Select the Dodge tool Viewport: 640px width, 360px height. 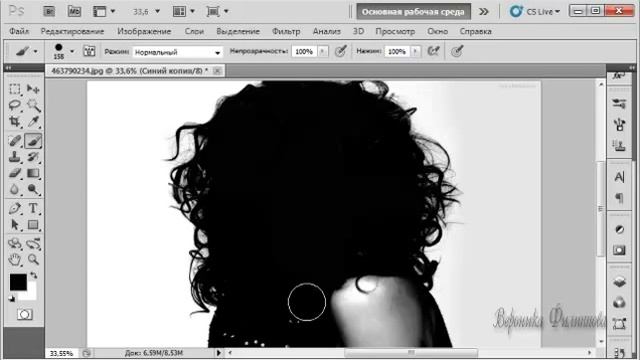33,190
